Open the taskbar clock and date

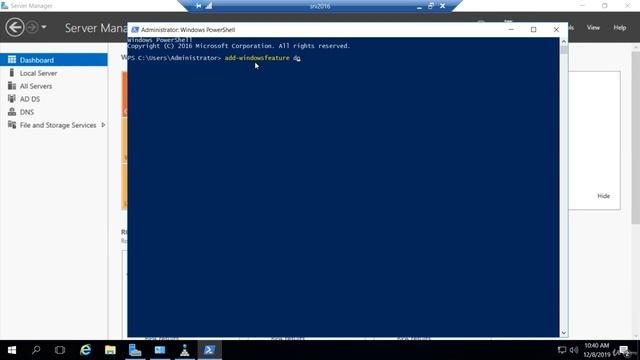pyautogui.click(x=596, y=350)
